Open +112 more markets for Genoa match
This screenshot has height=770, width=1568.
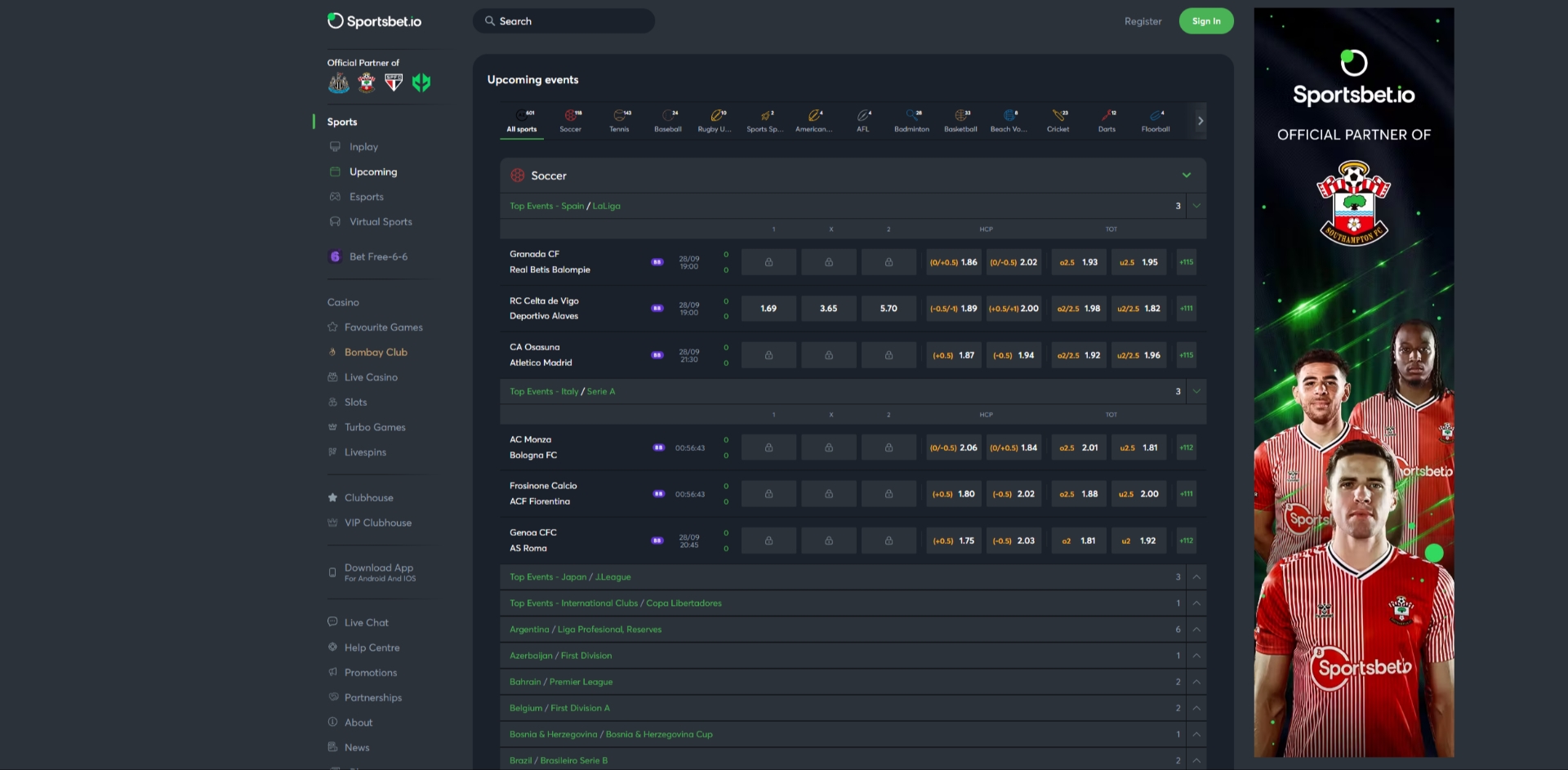[1187, 541]
